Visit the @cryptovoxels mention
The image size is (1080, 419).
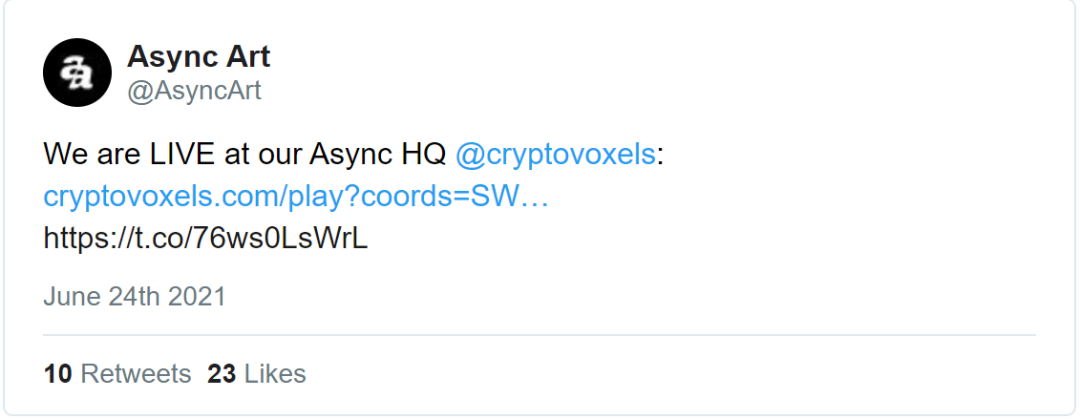coord(555,154)
